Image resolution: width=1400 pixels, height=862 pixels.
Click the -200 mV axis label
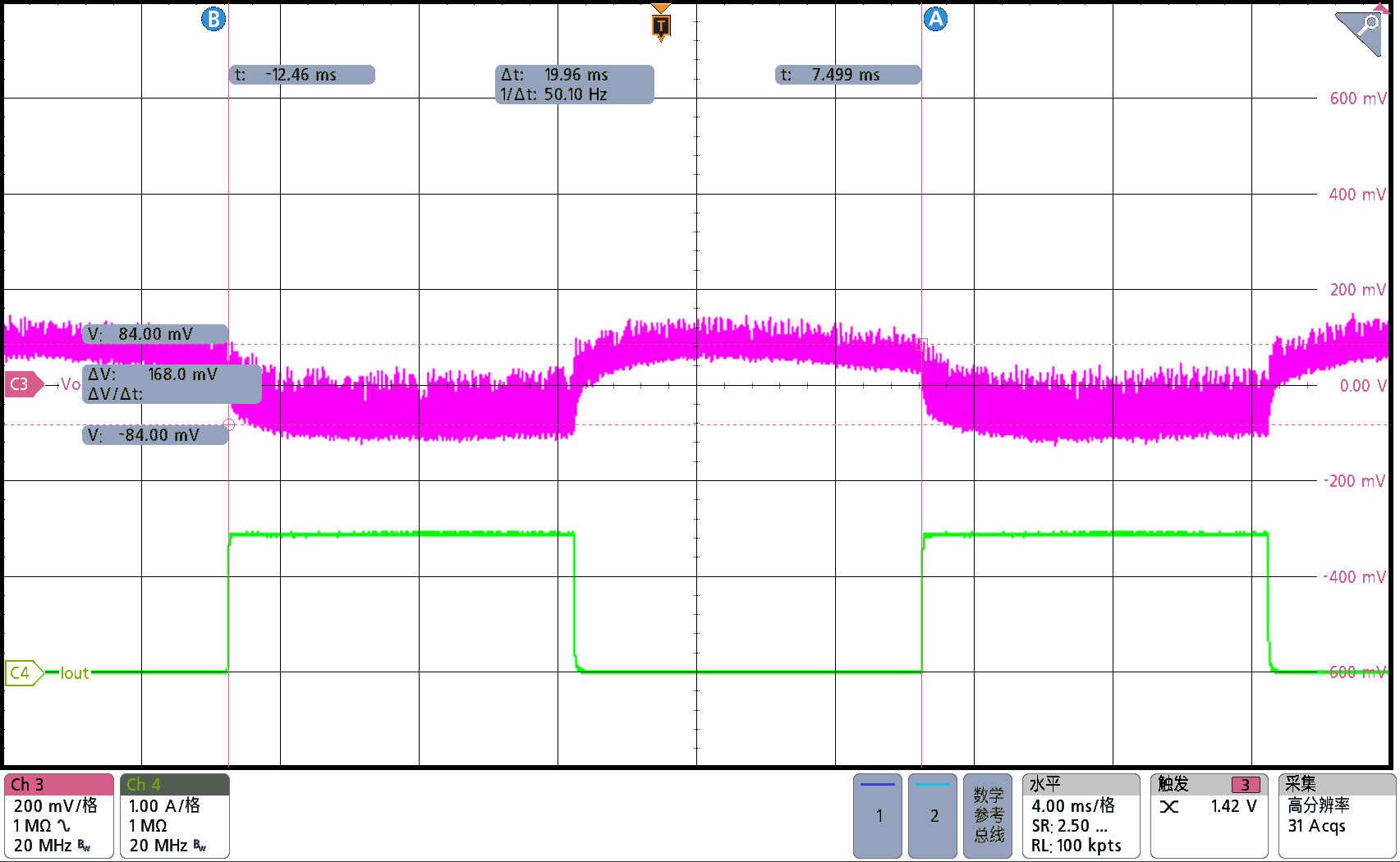click(x=1354, y=481)
